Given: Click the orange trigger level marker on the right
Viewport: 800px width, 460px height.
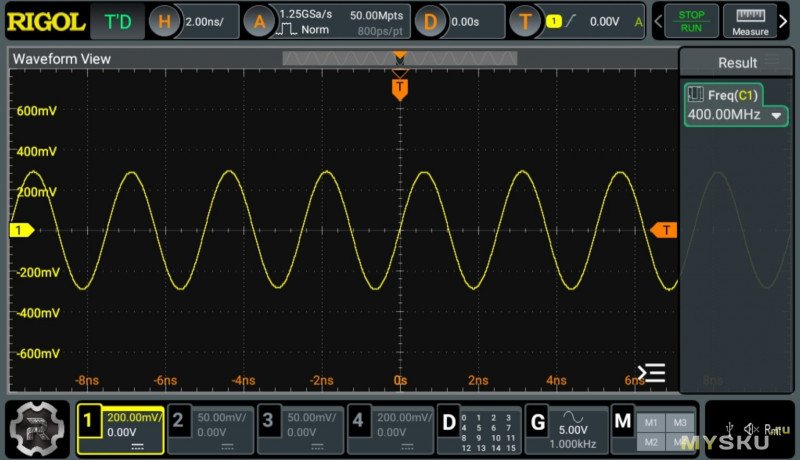Looking at the screenshot, I should pyautogui.click(x=663, y=230).
